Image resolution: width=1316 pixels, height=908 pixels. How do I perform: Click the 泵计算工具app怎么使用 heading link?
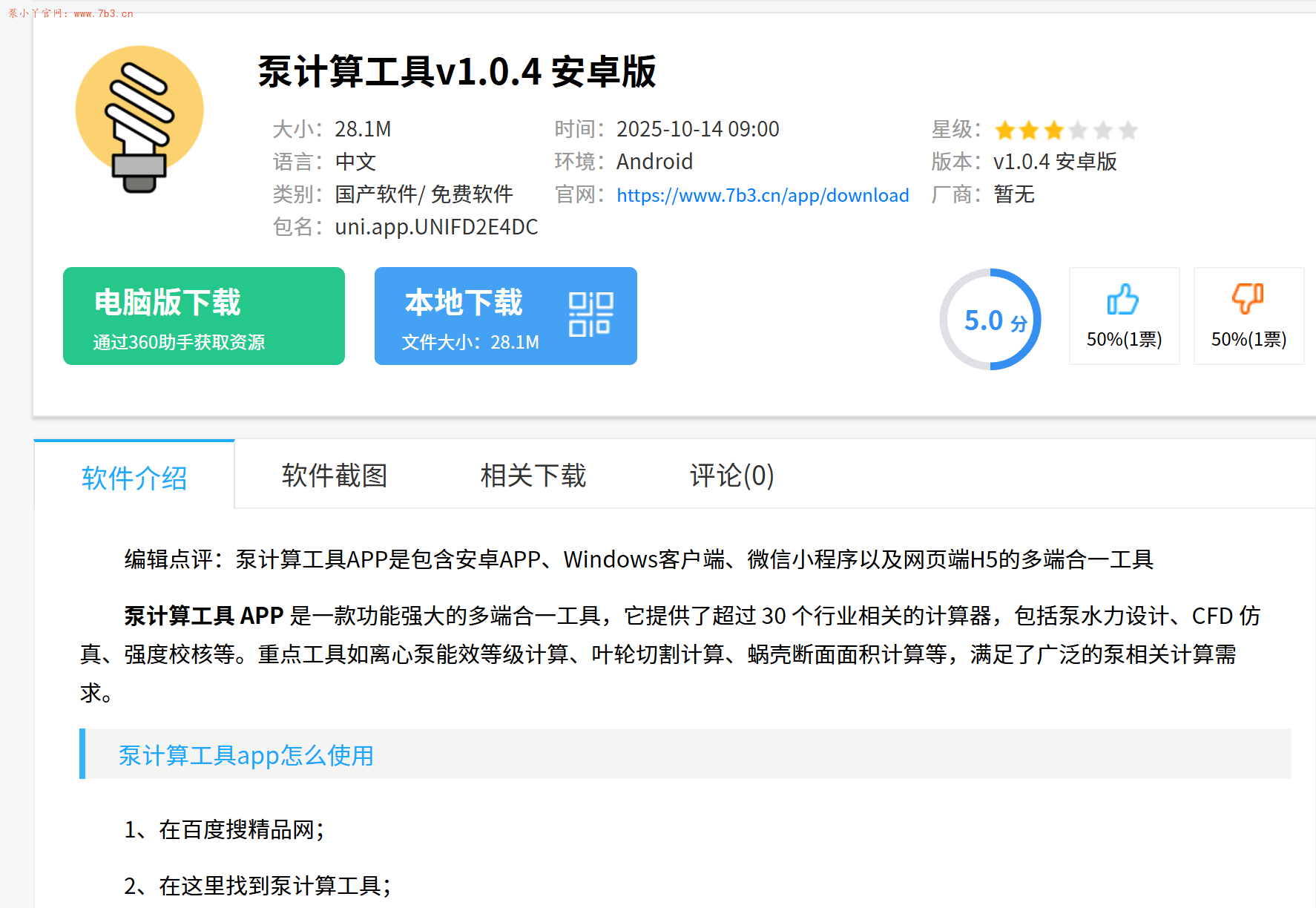[246, 755]
